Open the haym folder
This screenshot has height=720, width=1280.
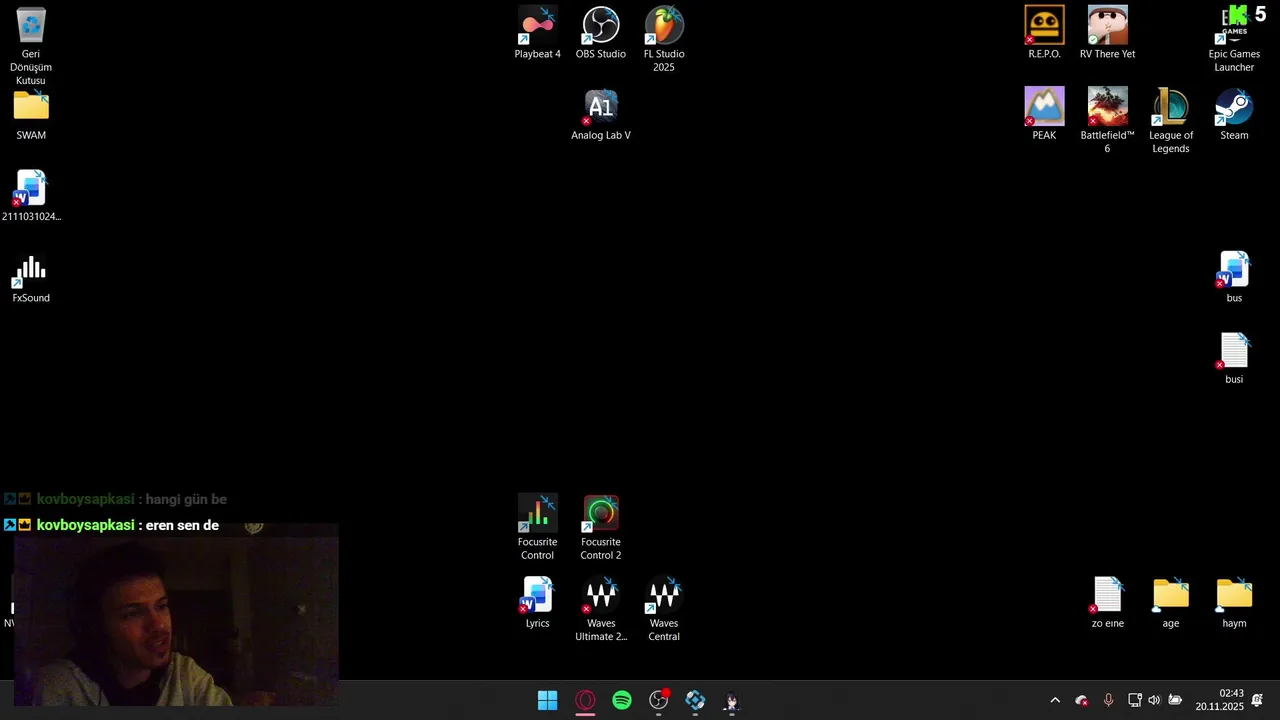[x=1234, y=603]
